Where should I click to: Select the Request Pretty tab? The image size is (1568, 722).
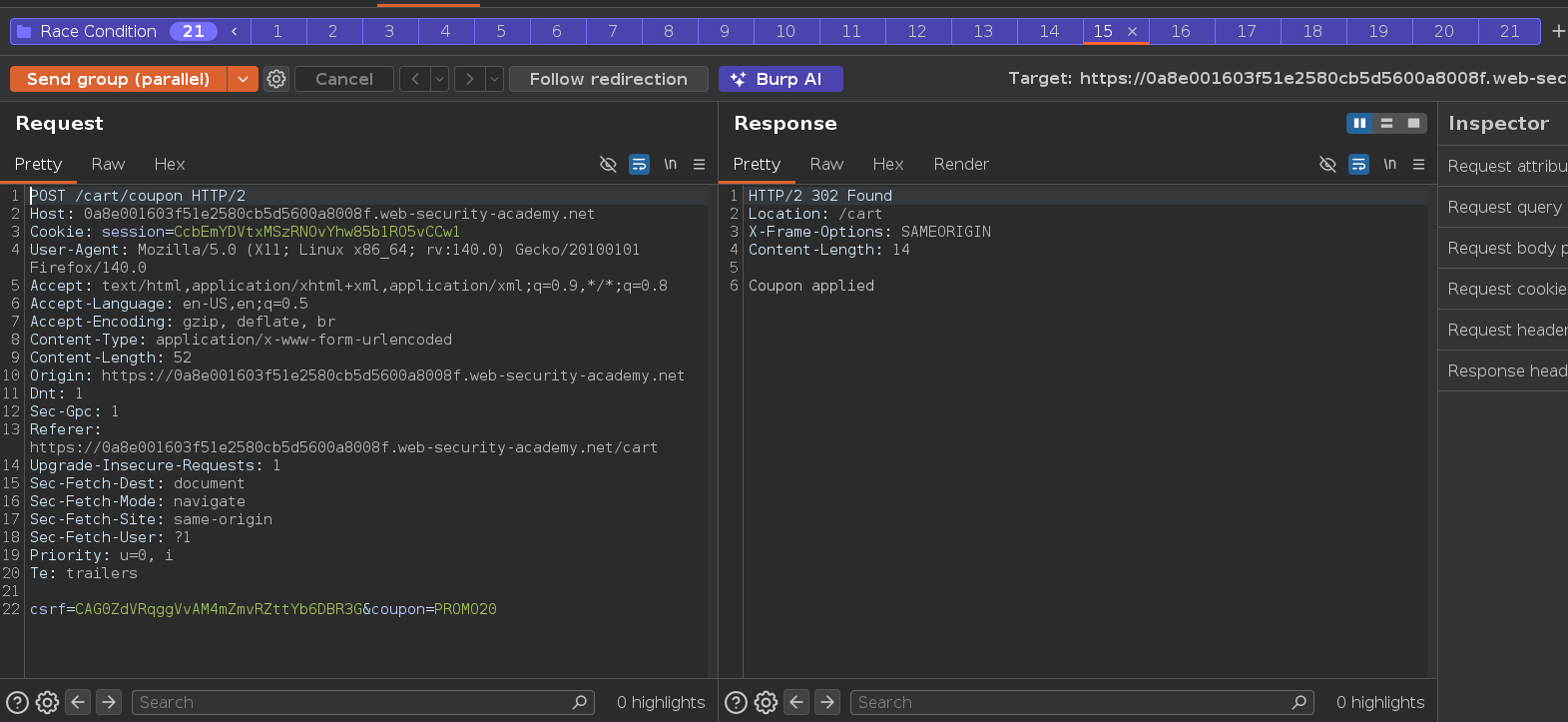[x=38, y=164]
